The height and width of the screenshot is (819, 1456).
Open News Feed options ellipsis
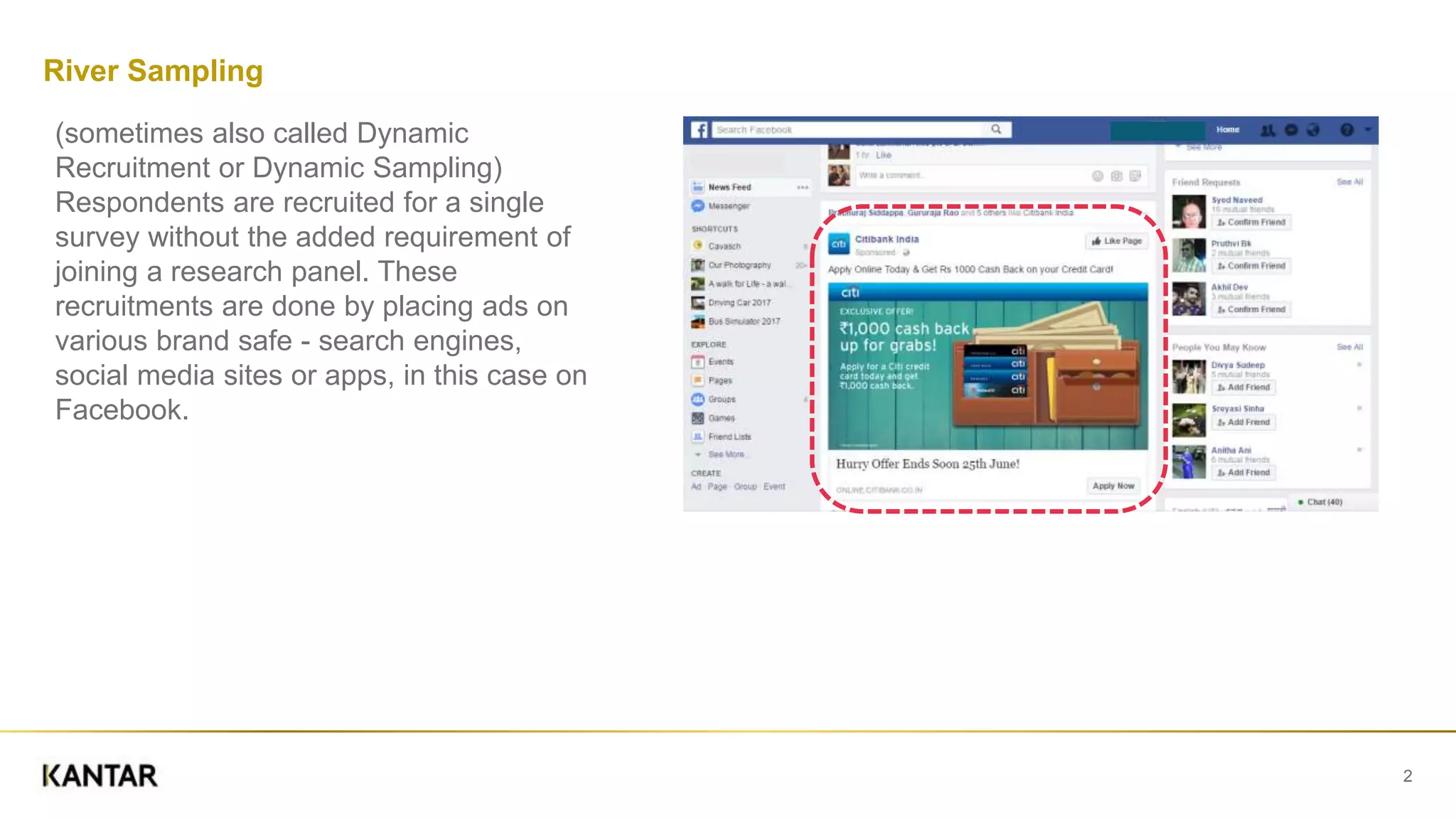click(x=803, y=188)
